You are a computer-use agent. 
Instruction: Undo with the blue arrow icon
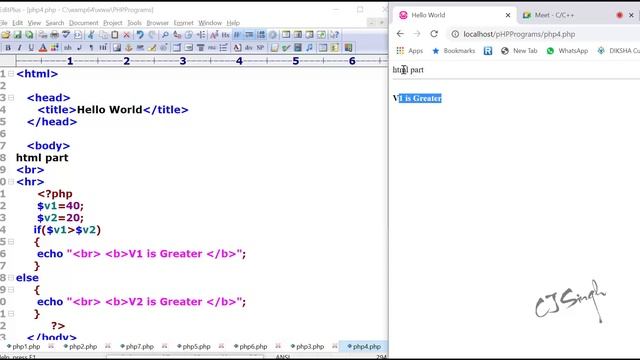(140, 35)
